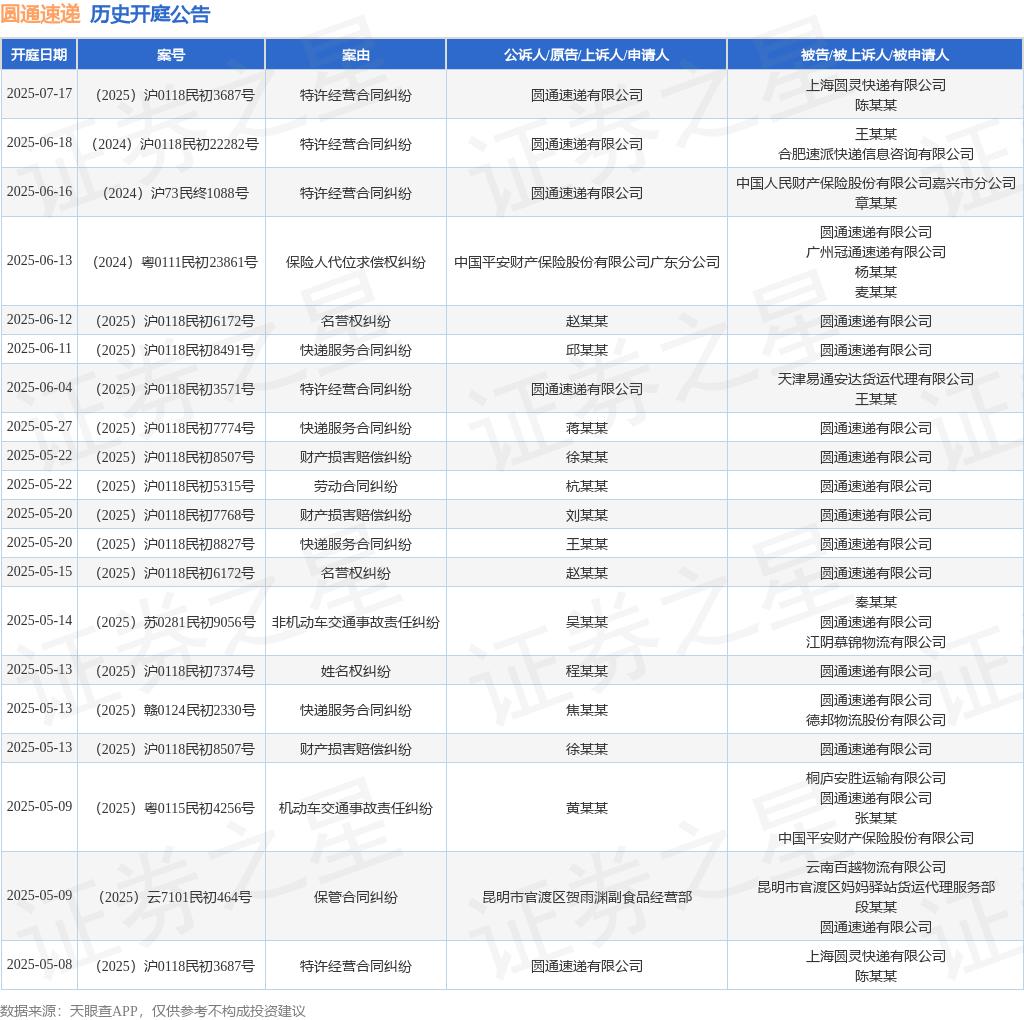Click defendant 麦某某
The image size is (1024, 1020).
pyautogui.click(x=875, y=292)
